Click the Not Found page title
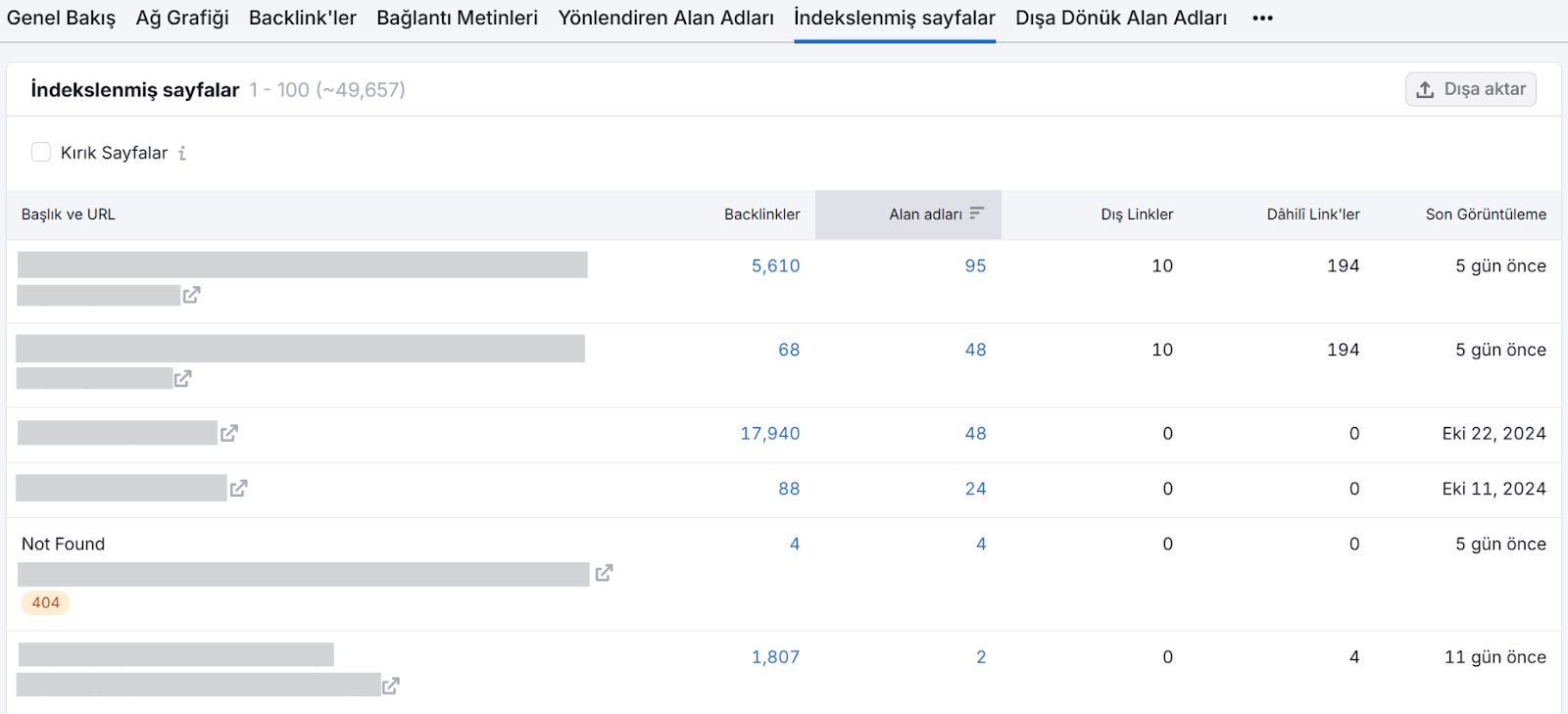The width and height of the screenshot is (1568, 714). (63, 544)
